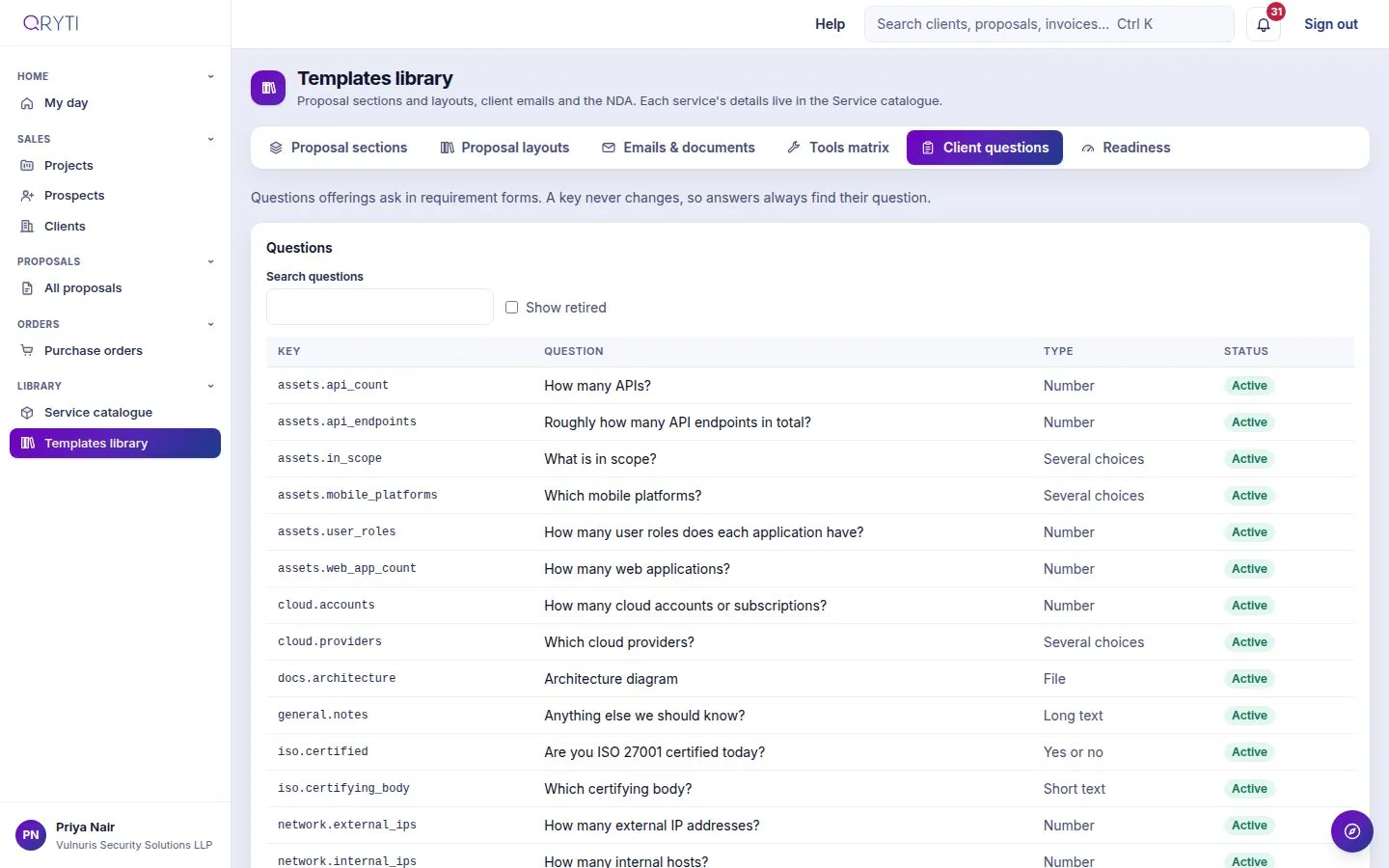Click question 'What is in scope?'
The width and height of the screenshot is (1389, 868).
tap(600, 459)
